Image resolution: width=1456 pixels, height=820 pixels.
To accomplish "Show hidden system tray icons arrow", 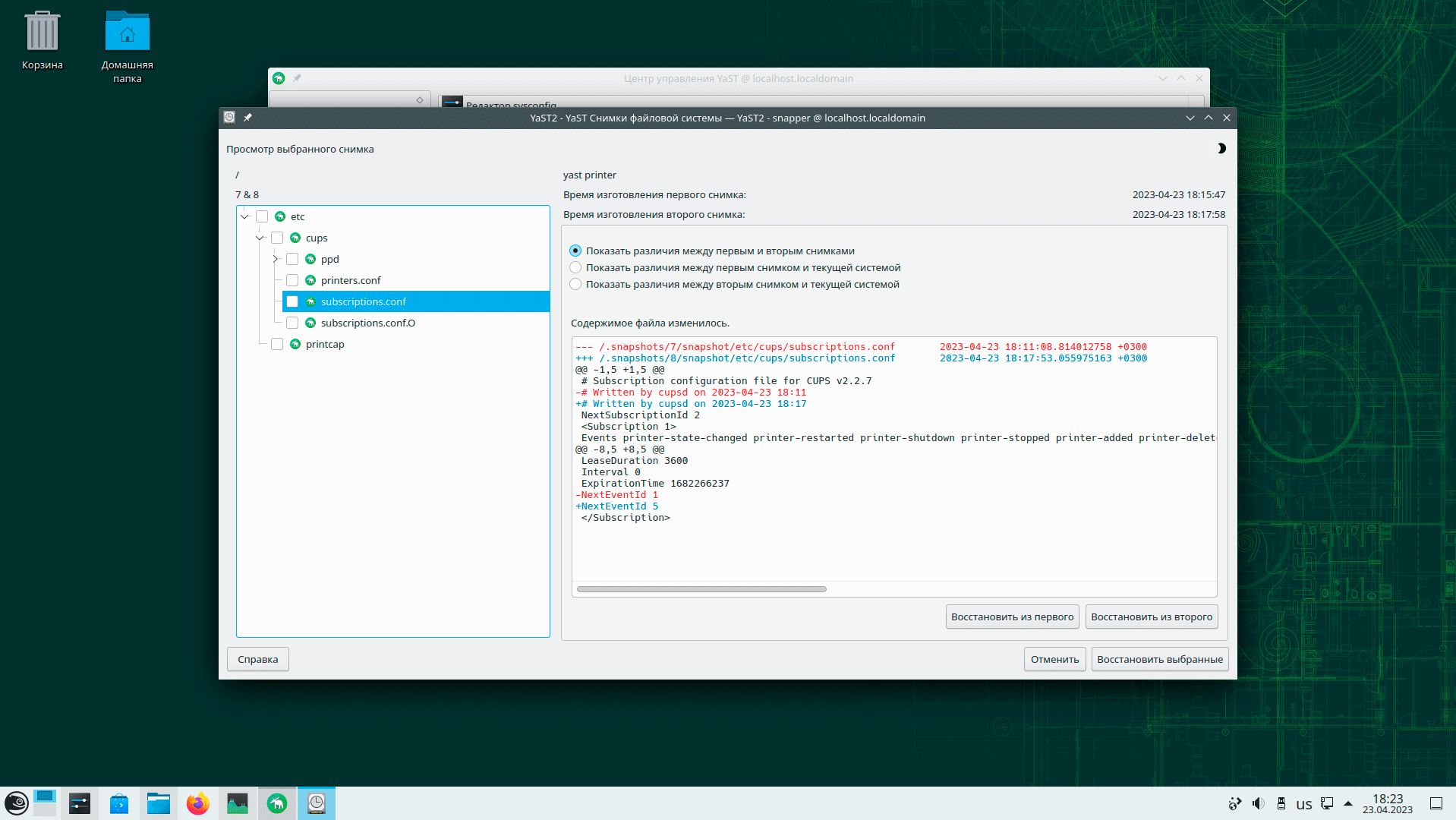I will point(1348,803).
